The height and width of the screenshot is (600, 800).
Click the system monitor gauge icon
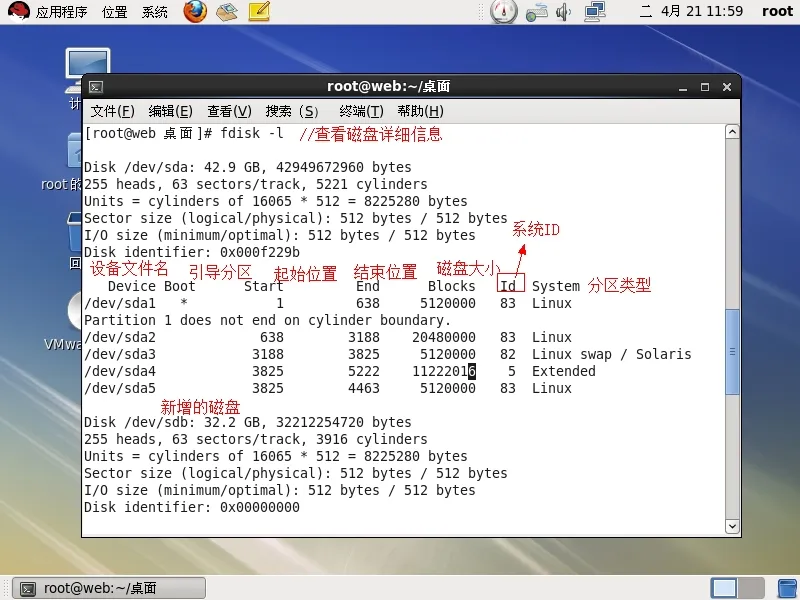504,12
